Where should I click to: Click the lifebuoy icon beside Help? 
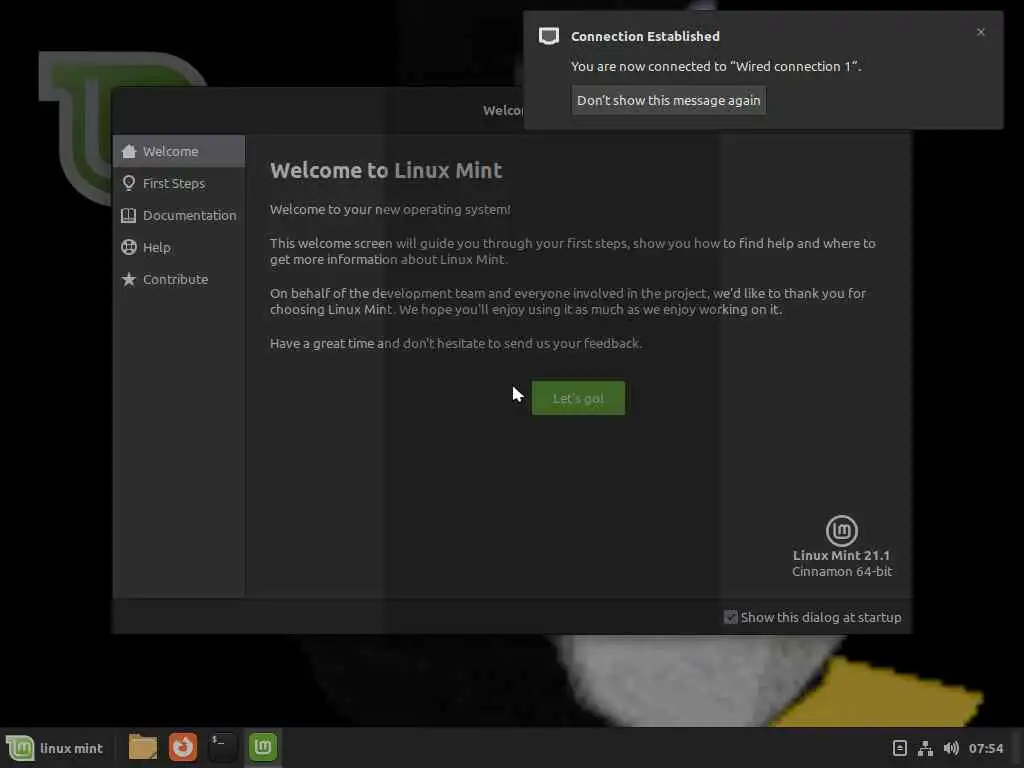click(x=129, y=247)
